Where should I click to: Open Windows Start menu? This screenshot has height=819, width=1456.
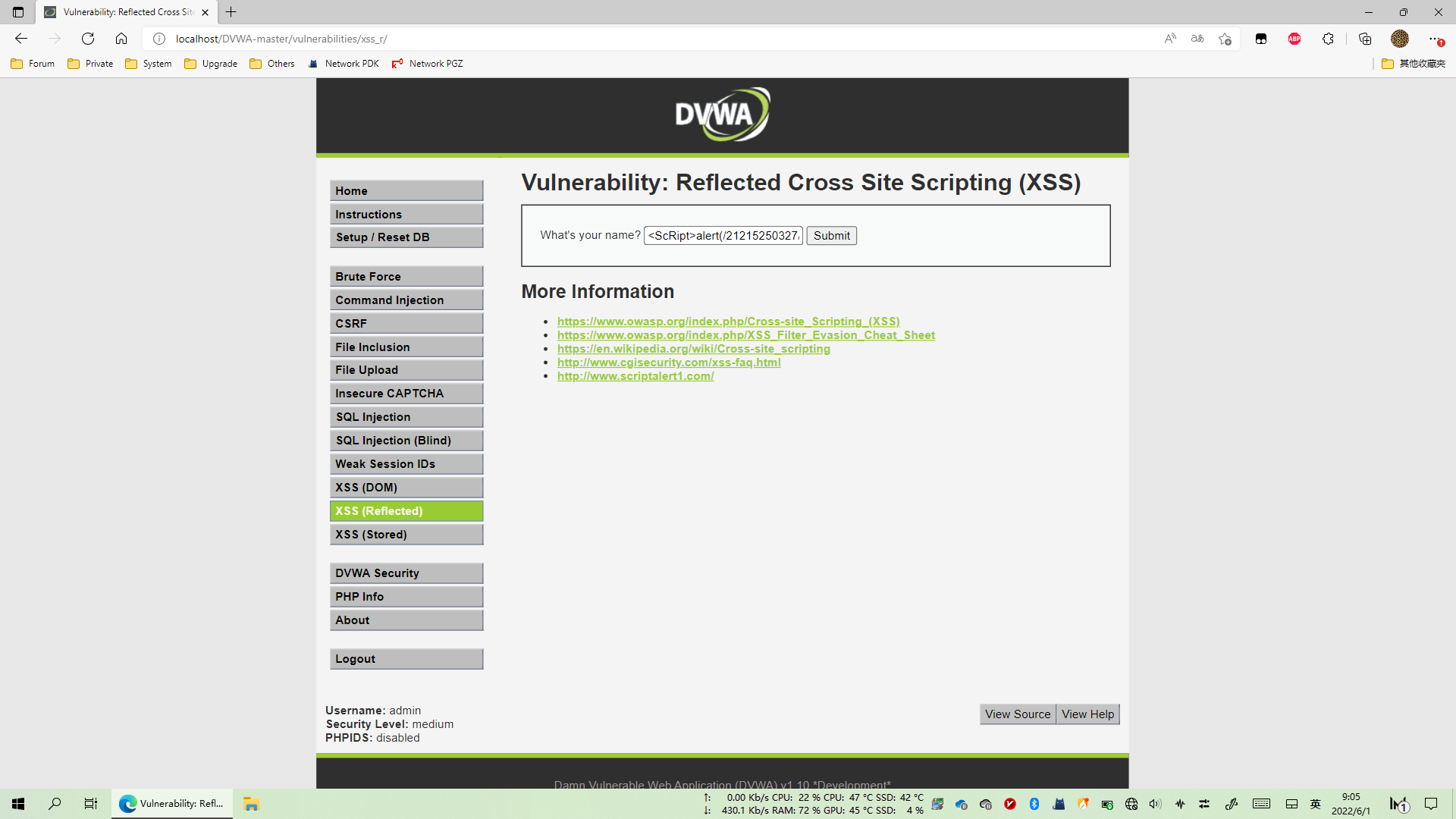click(18, 804)
